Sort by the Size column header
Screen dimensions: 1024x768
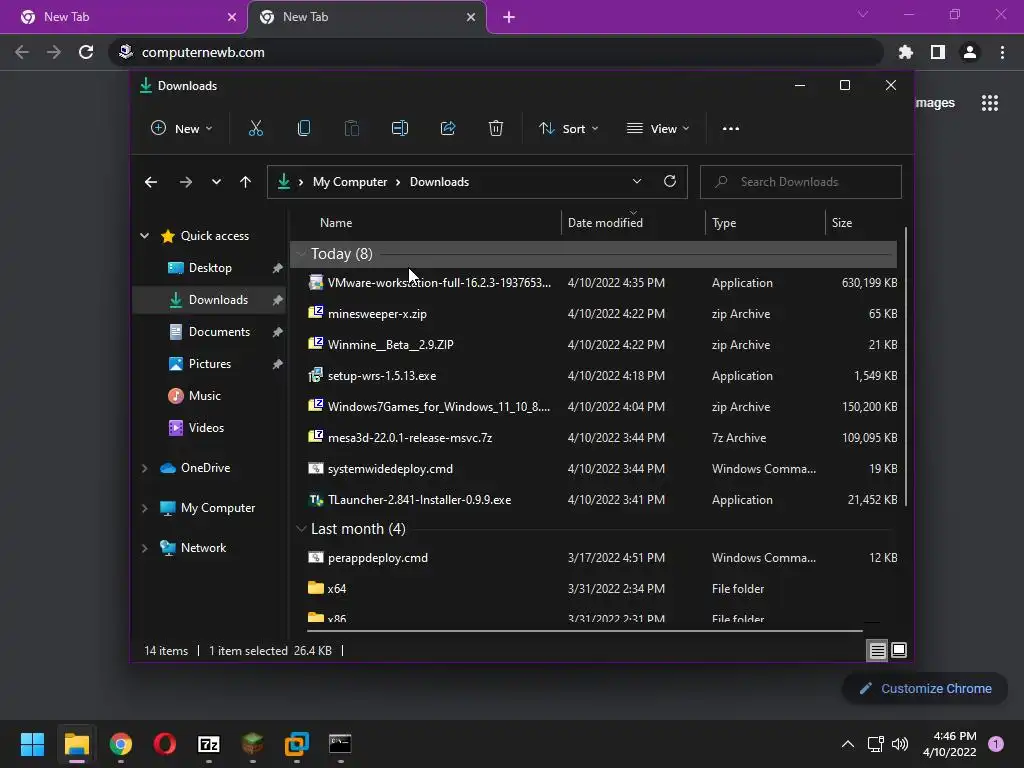point(862,223)
